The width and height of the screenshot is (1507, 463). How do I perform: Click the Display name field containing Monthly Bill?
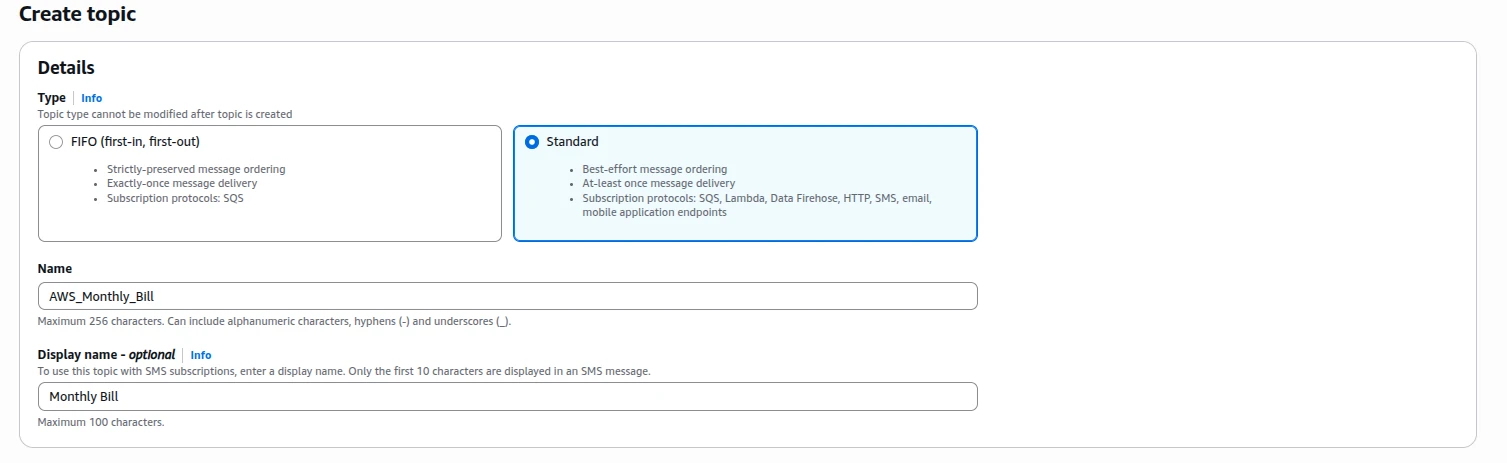click(x=507, y=396)
